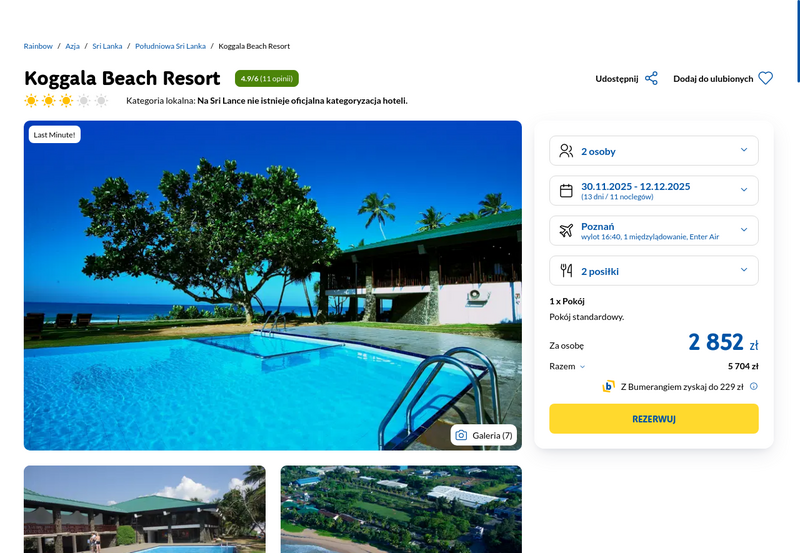Click the share icon next to Udostępnij

coord(651,79)
